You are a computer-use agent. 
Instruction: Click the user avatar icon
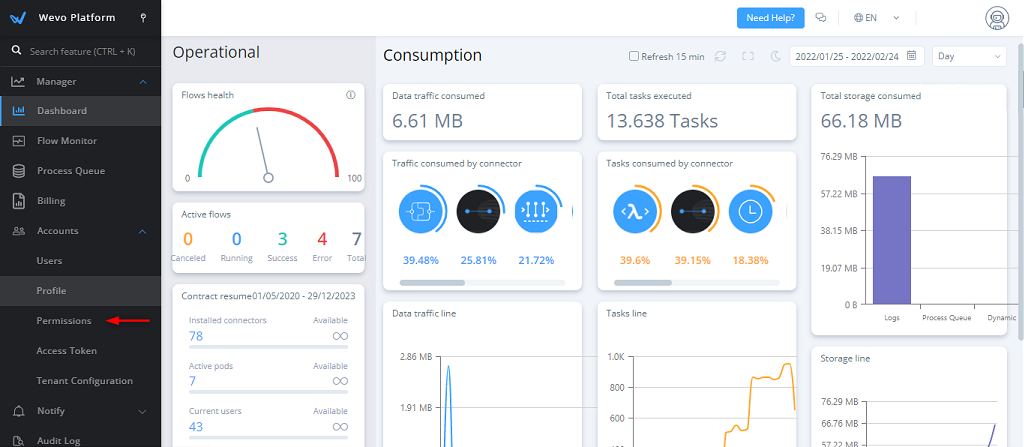995,18
